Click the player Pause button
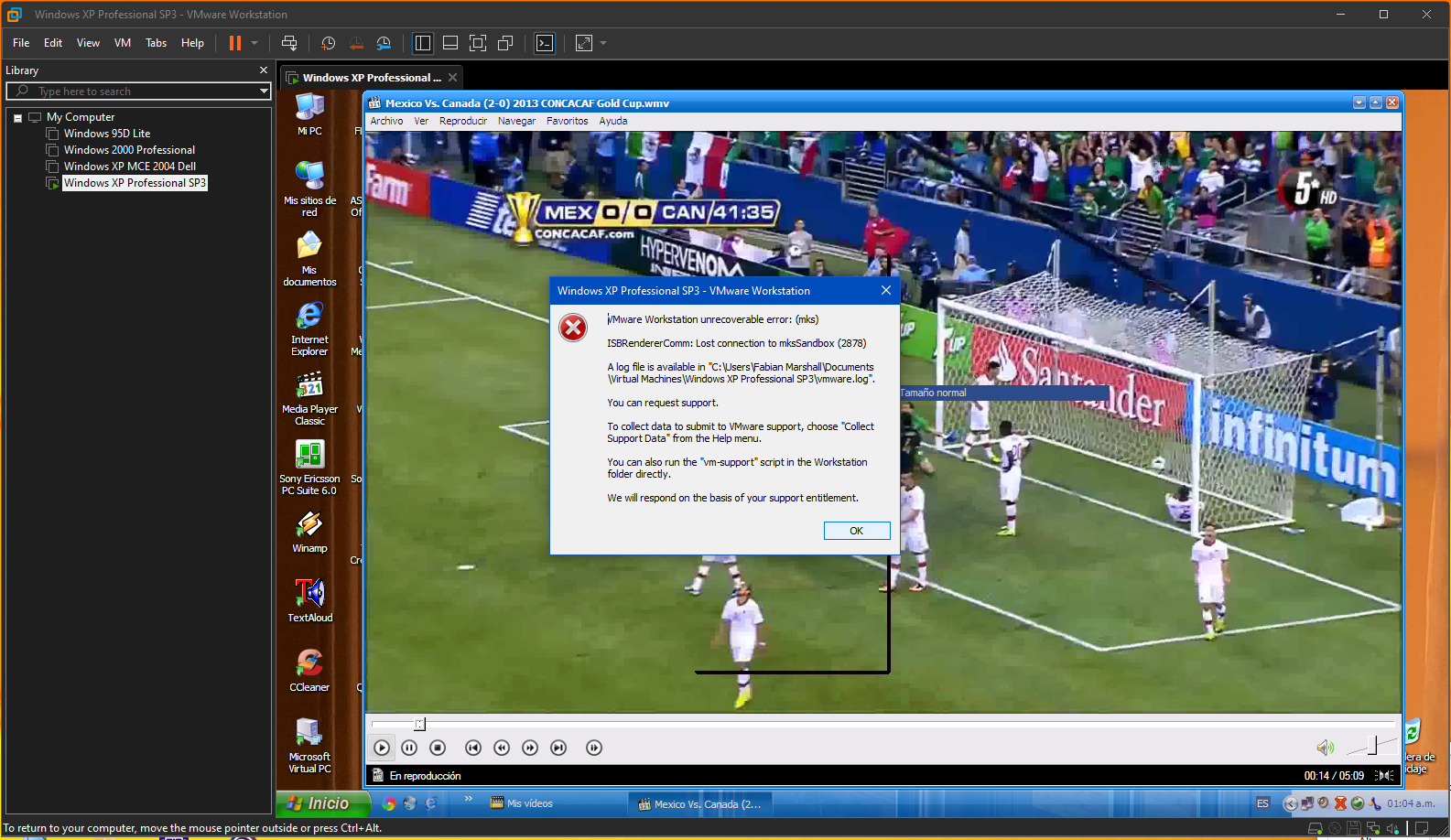1451x840 pixels. (x=409, y=748)
